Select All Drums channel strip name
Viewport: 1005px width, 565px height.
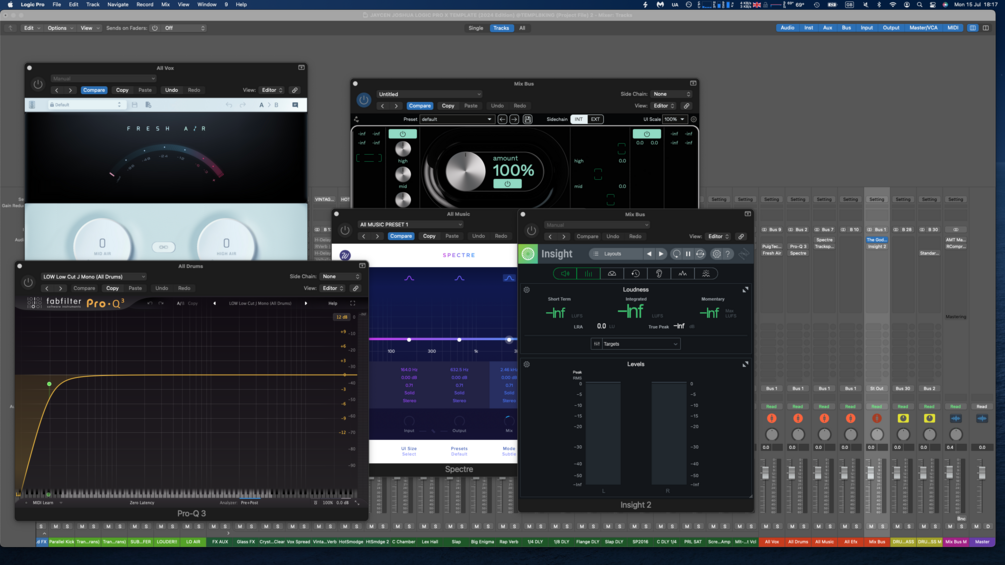click(798, 542)
